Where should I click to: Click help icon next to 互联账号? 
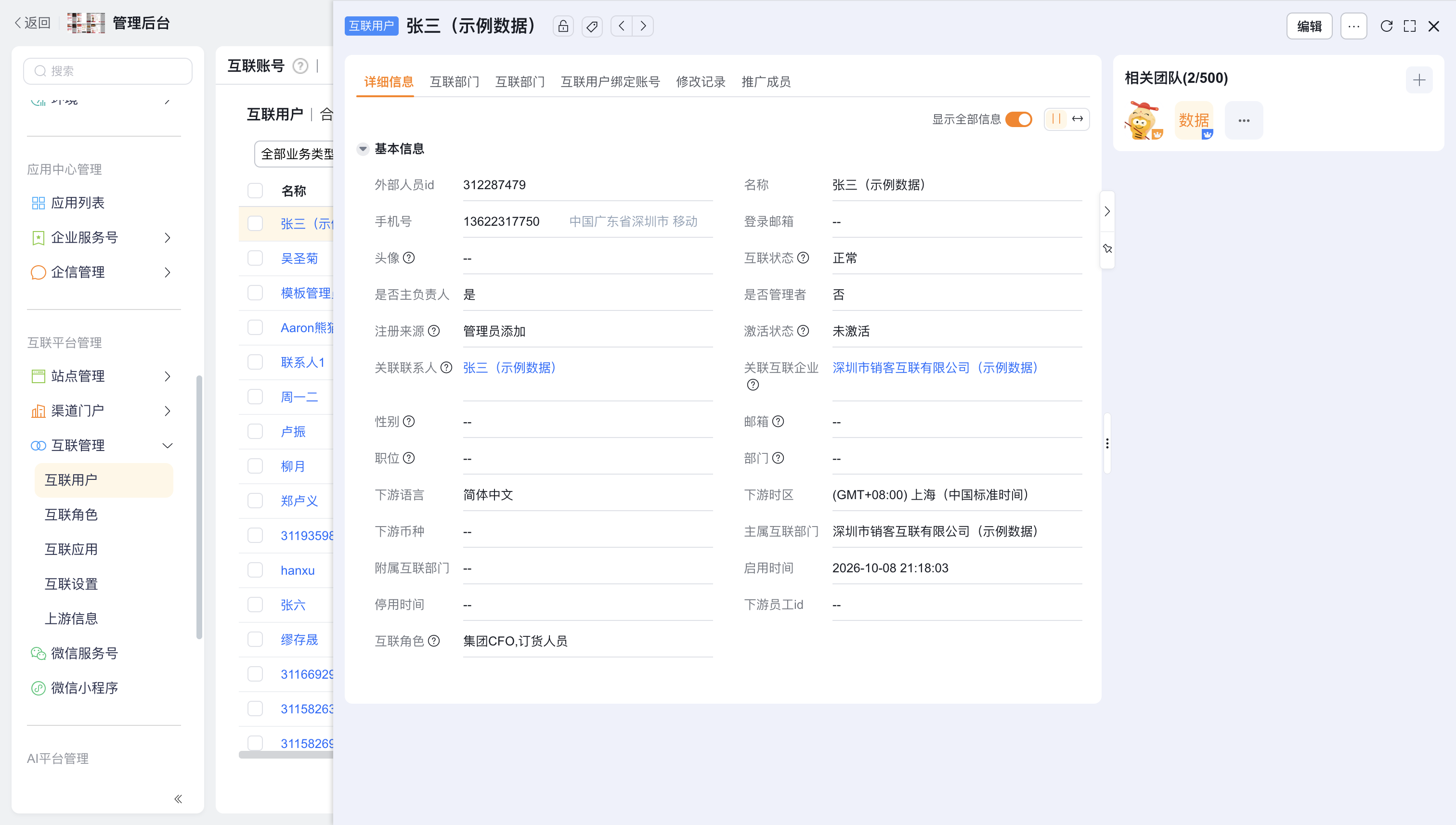[x=300, y=66]
